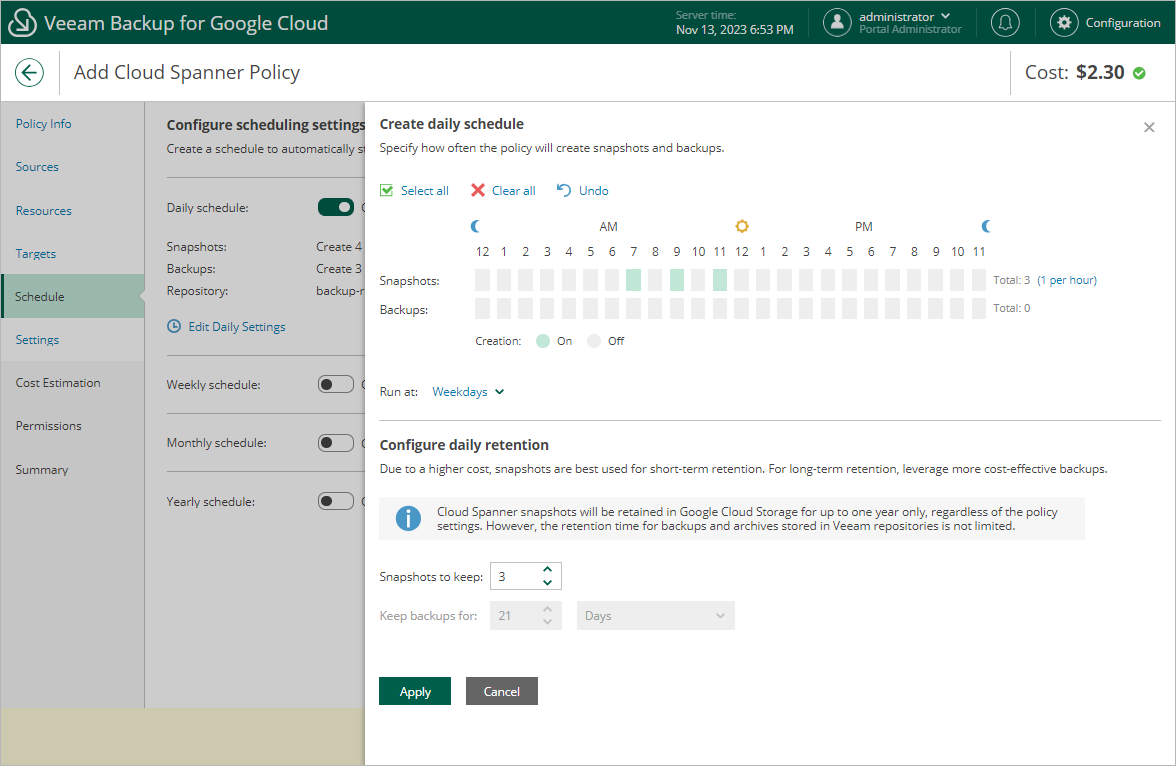Click the Undo link

pos(593,191)
